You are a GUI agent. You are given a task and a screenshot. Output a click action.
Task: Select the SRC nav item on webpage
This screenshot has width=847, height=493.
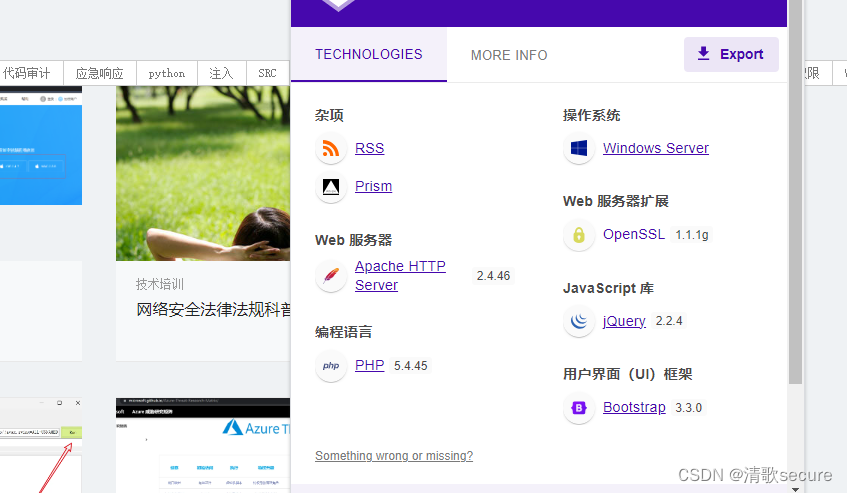point(267,73)
